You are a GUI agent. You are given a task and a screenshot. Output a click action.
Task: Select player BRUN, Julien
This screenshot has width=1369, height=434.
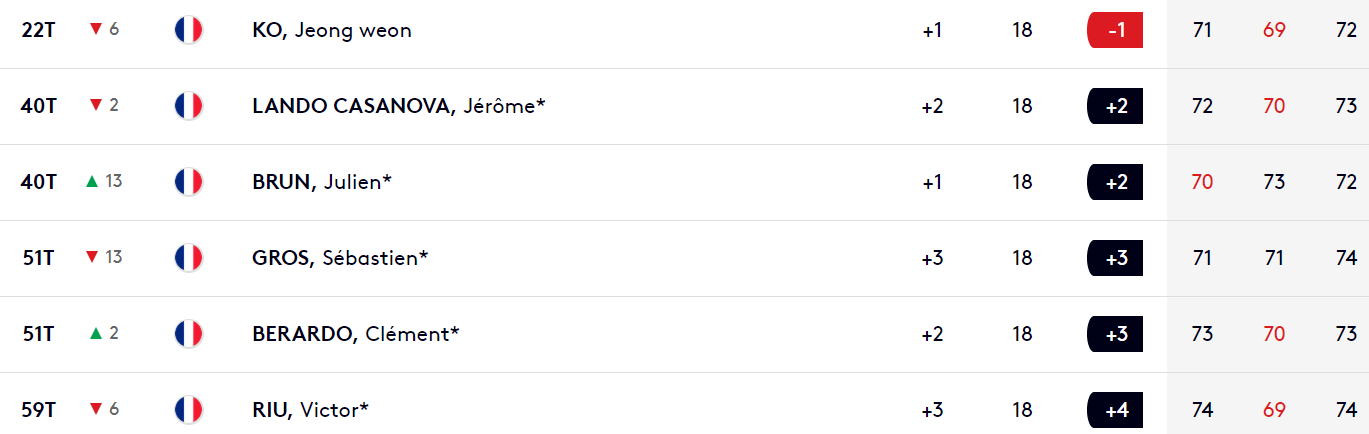tap(321, 181)
